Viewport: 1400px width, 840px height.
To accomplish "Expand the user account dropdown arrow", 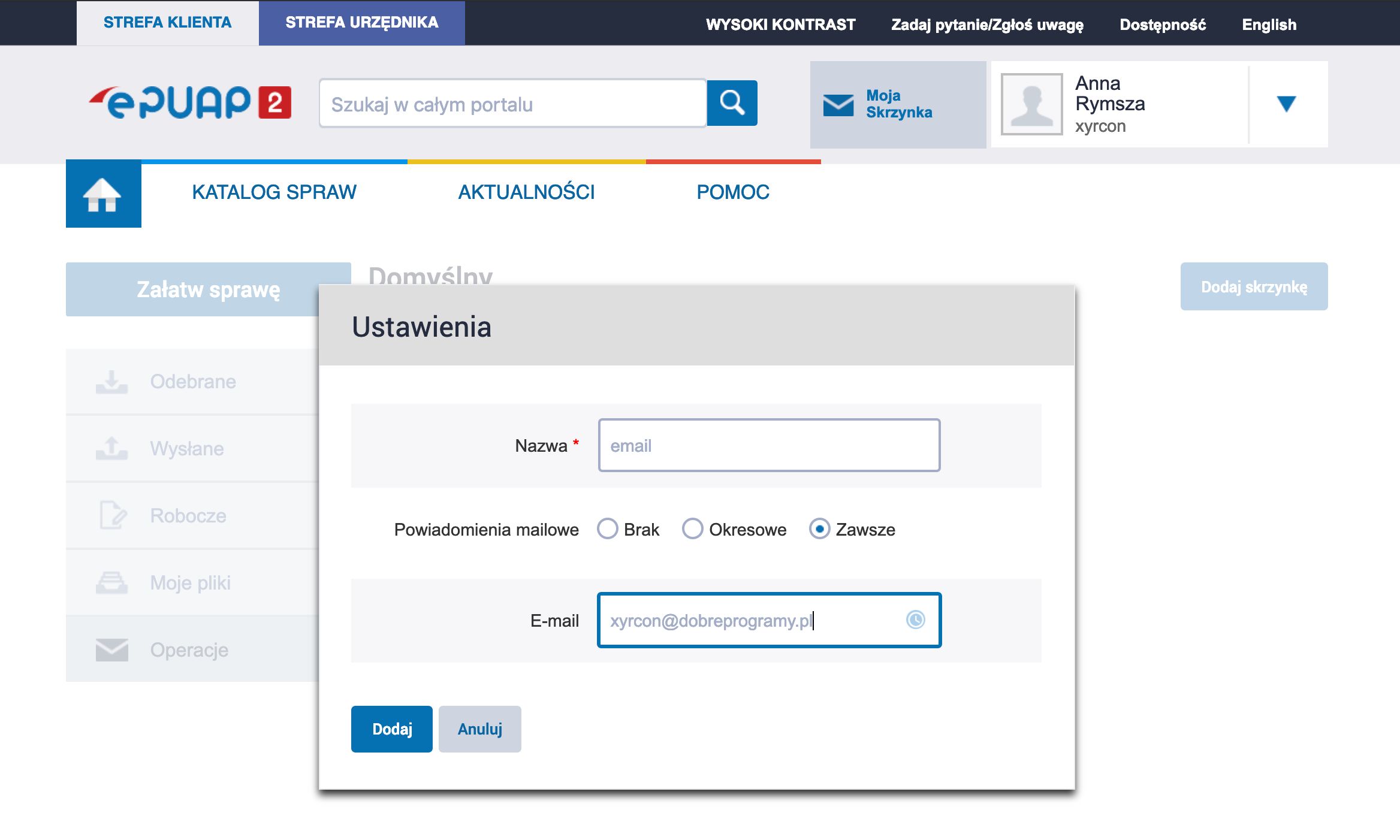I will (1286, 104).
